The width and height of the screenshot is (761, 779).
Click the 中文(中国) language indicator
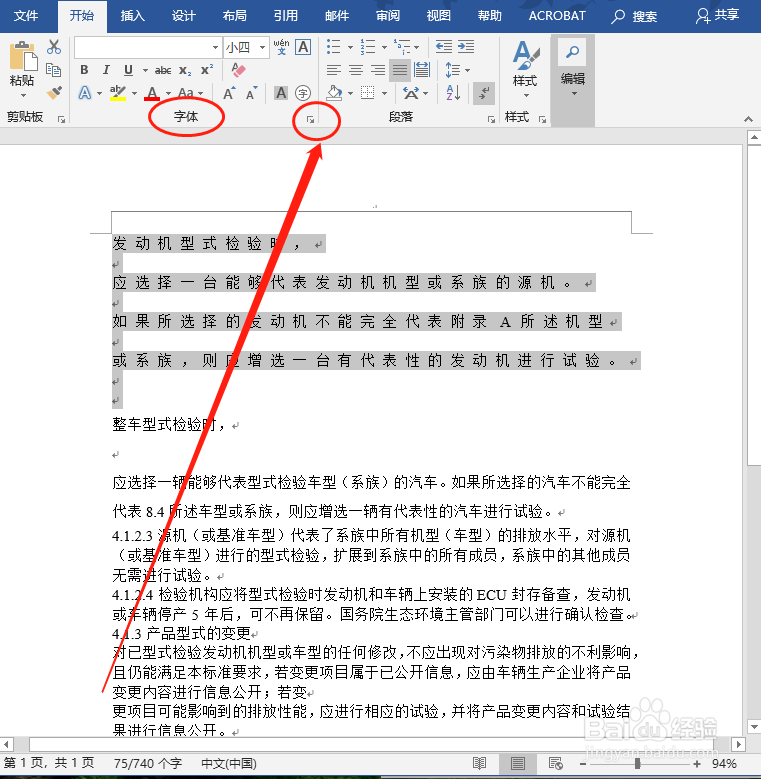[228, 764]
